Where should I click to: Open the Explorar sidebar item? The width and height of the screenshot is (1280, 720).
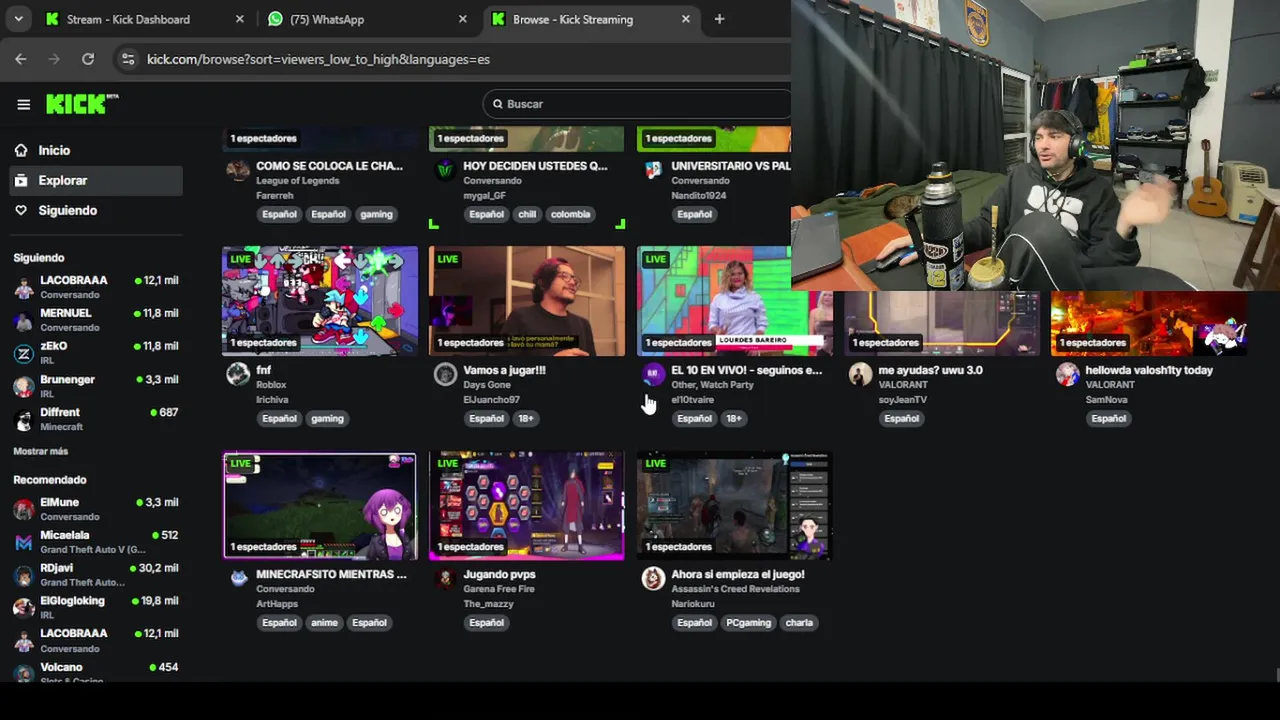(x=96, y=180)
